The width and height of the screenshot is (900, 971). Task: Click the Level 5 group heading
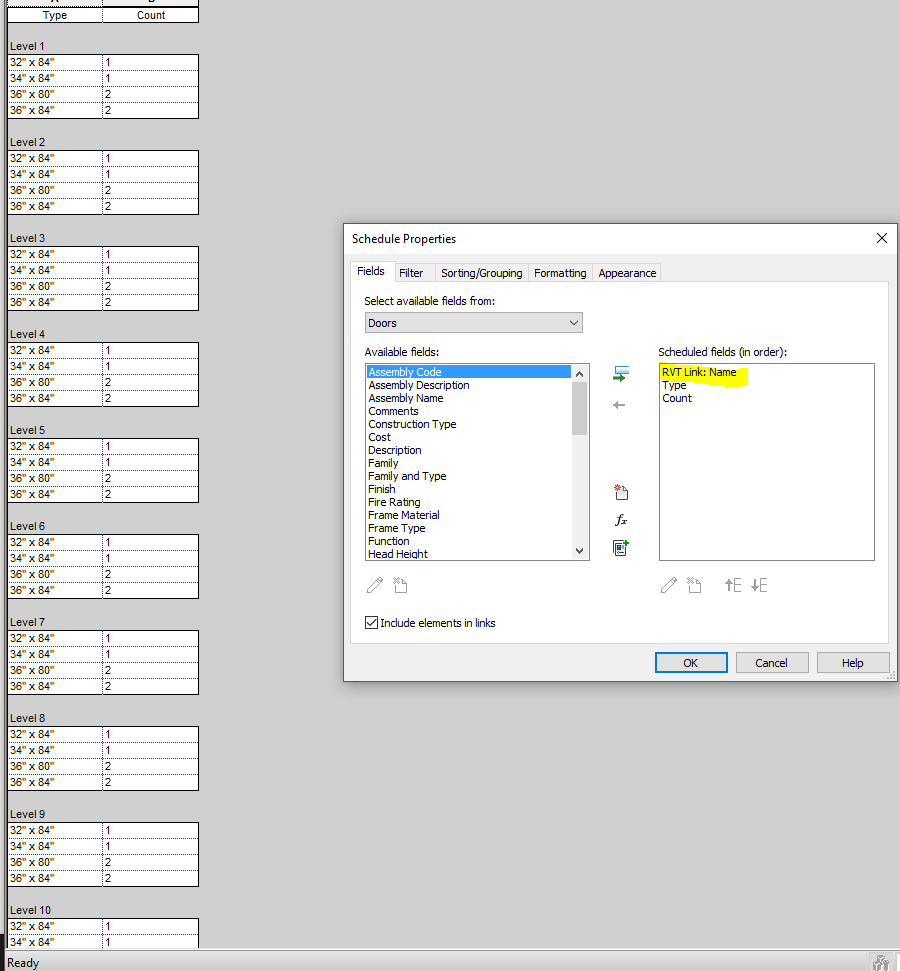[27, 430]
